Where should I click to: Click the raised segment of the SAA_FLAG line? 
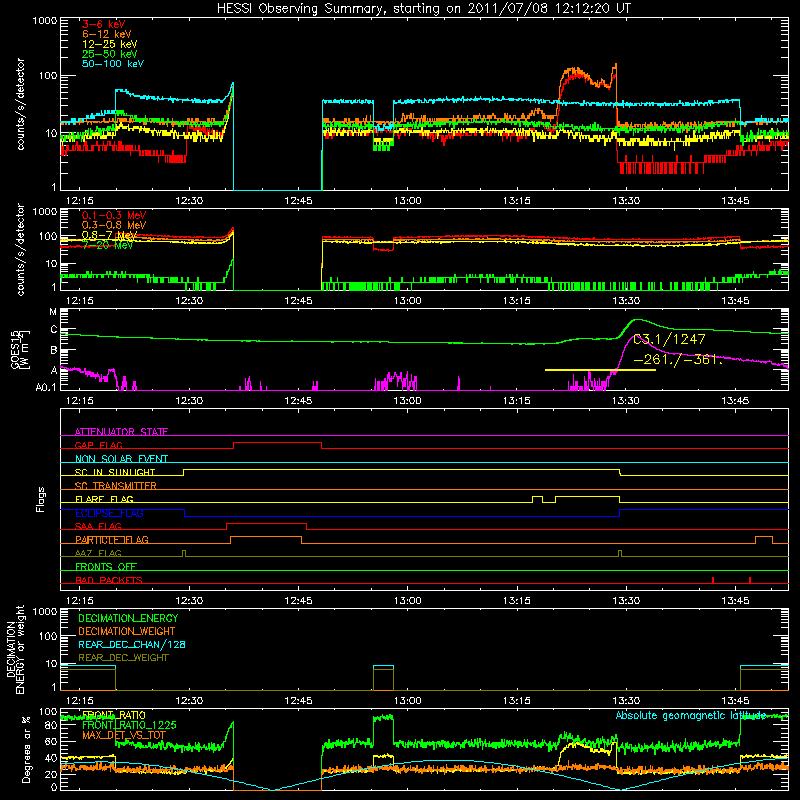tap(266, 524)
